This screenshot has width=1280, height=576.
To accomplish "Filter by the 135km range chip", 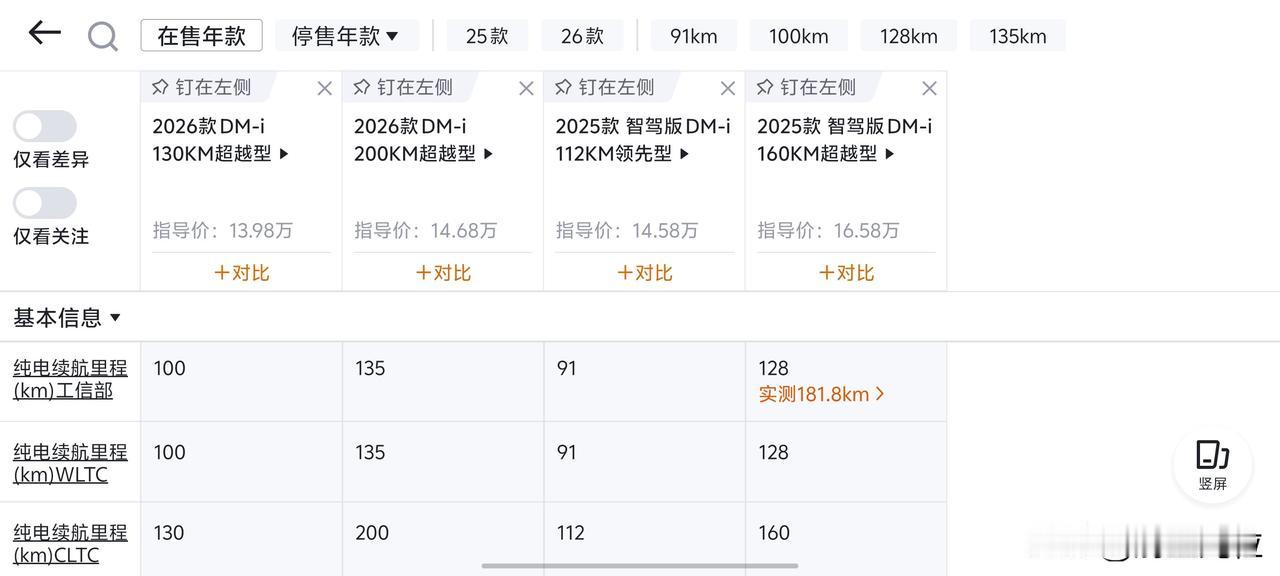I will coord(1017,36).
